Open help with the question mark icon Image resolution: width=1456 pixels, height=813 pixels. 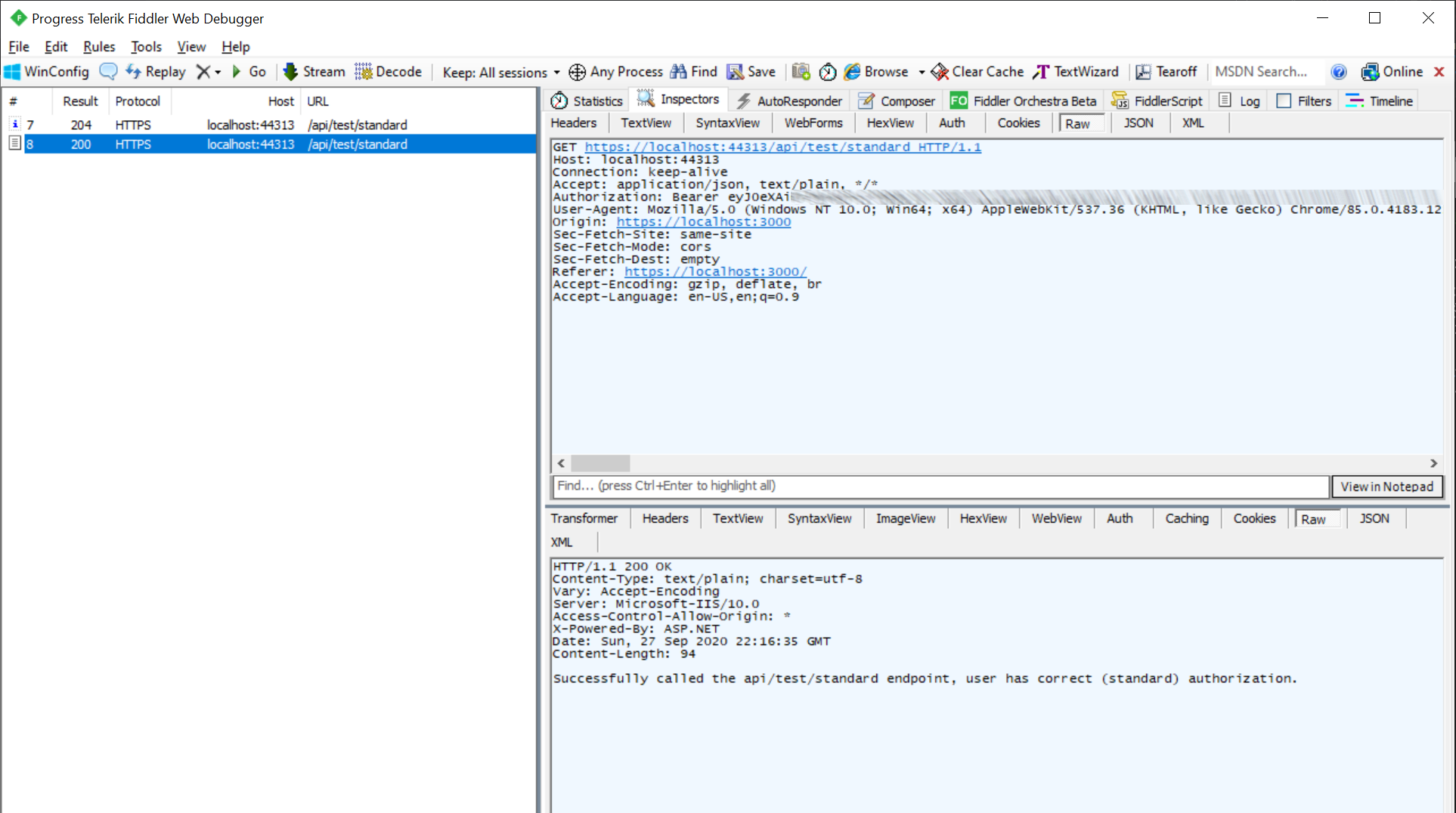click(1339, 72)
